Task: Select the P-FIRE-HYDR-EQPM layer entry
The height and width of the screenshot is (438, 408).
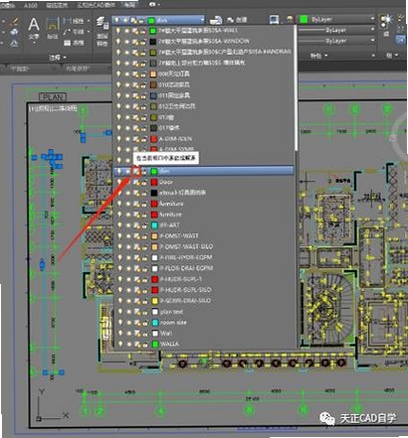Action: [204, 258]
